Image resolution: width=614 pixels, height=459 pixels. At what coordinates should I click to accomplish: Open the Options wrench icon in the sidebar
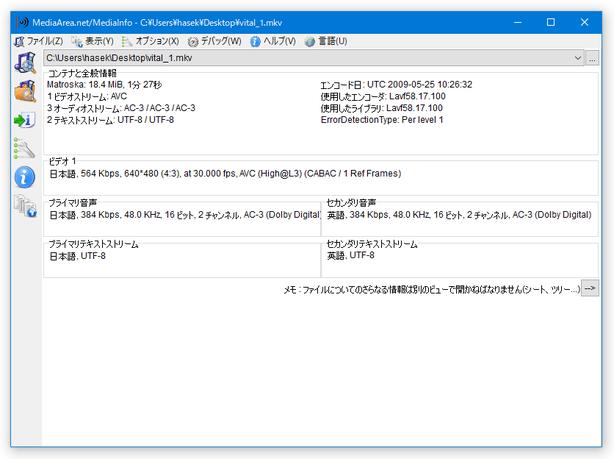point(24,148)
